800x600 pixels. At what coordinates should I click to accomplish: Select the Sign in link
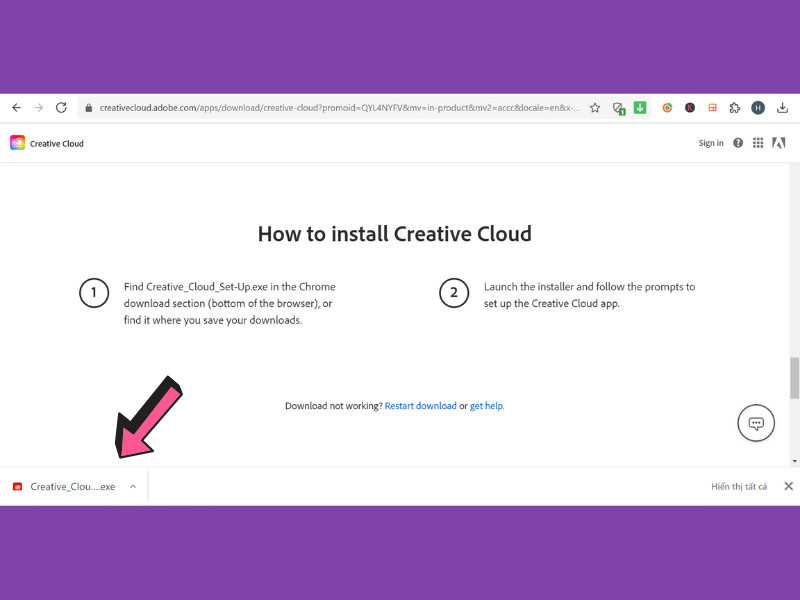(x=710, y=143)
